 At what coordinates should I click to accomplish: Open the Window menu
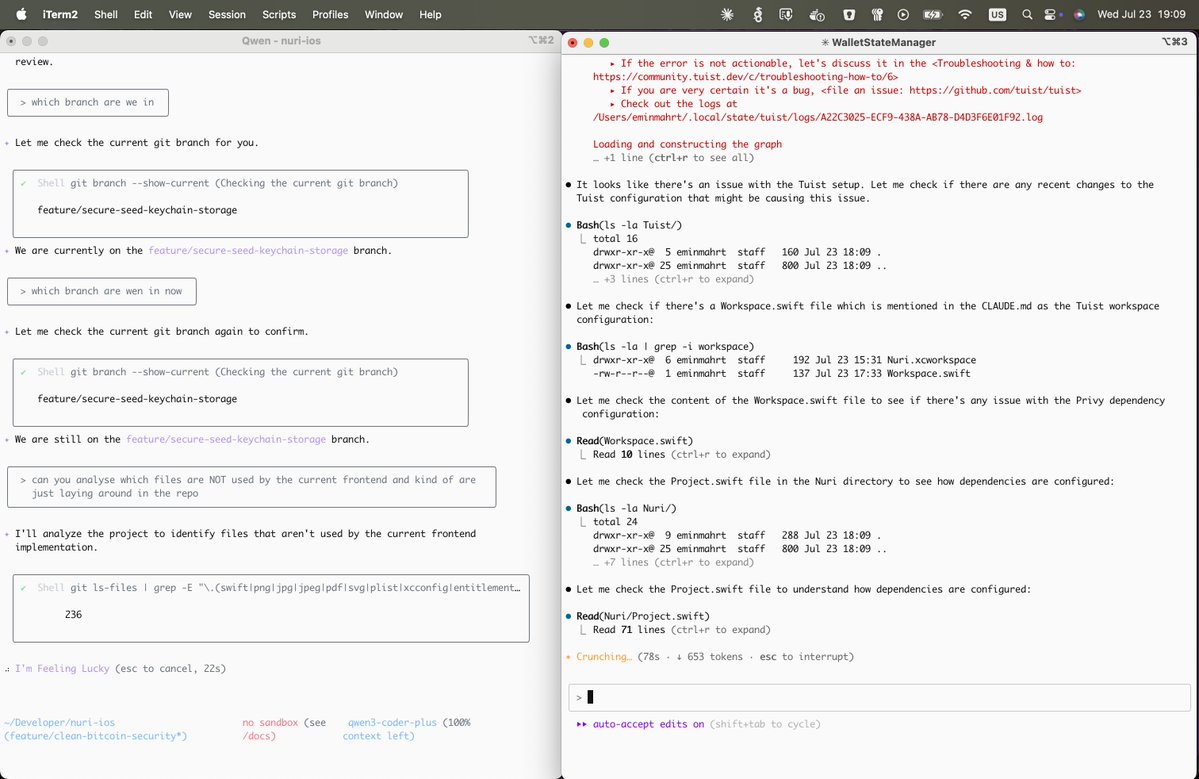pyautogui.click(x=384, y=14)
